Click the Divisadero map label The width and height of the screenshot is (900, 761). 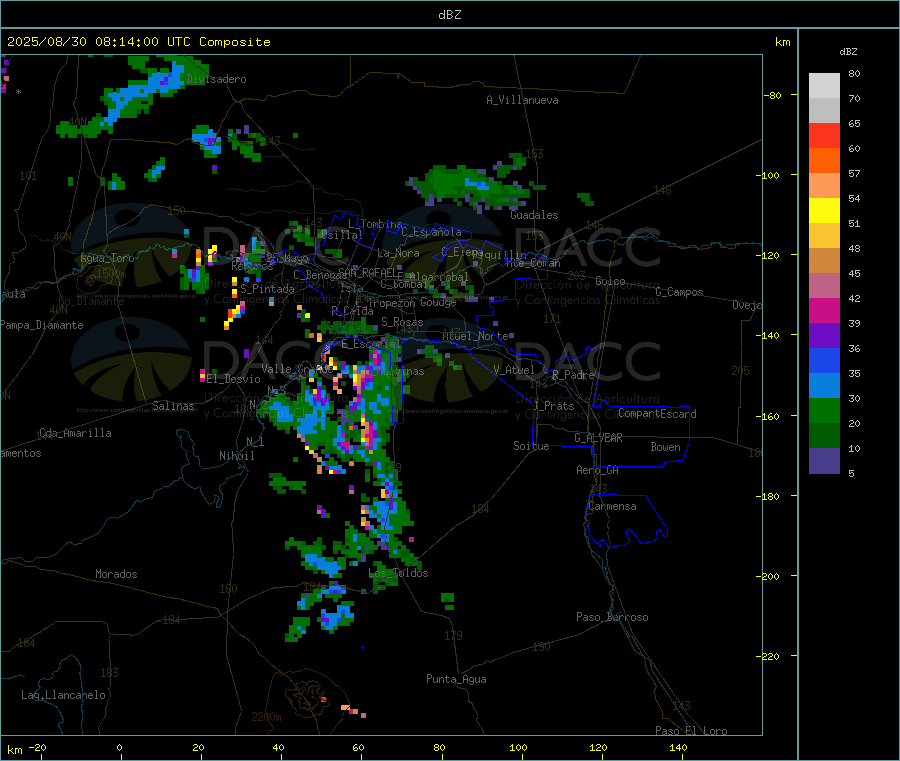pyautogui.click(x=216, y=79)
